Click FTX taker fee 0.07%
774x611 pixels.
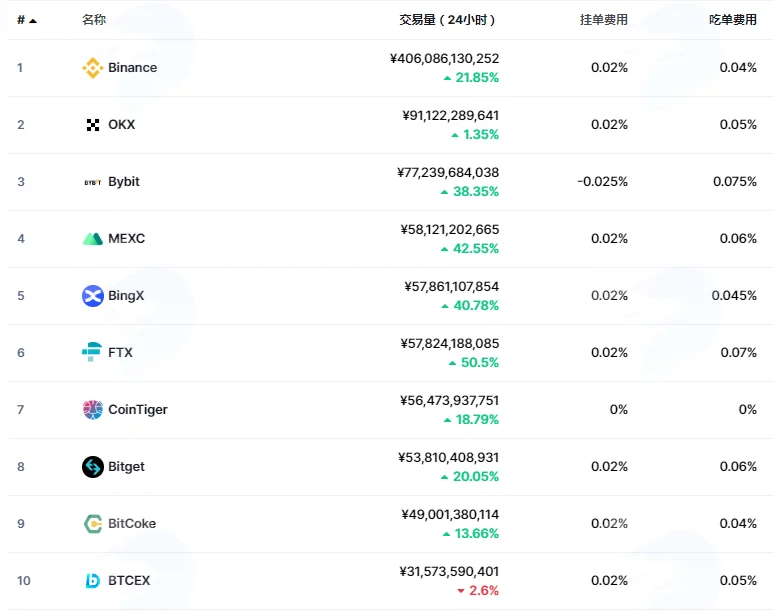(738, 352)
